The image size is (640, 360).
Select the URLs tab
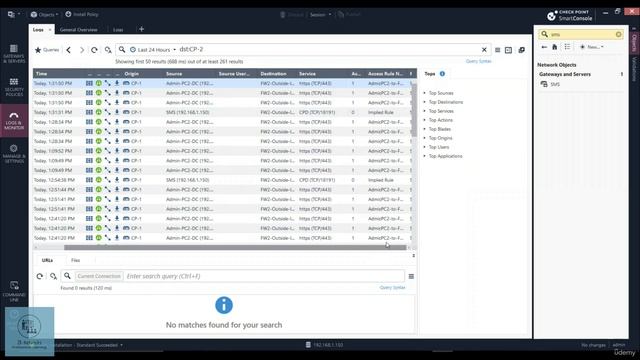pyautogui.click(x=47, y=260)
